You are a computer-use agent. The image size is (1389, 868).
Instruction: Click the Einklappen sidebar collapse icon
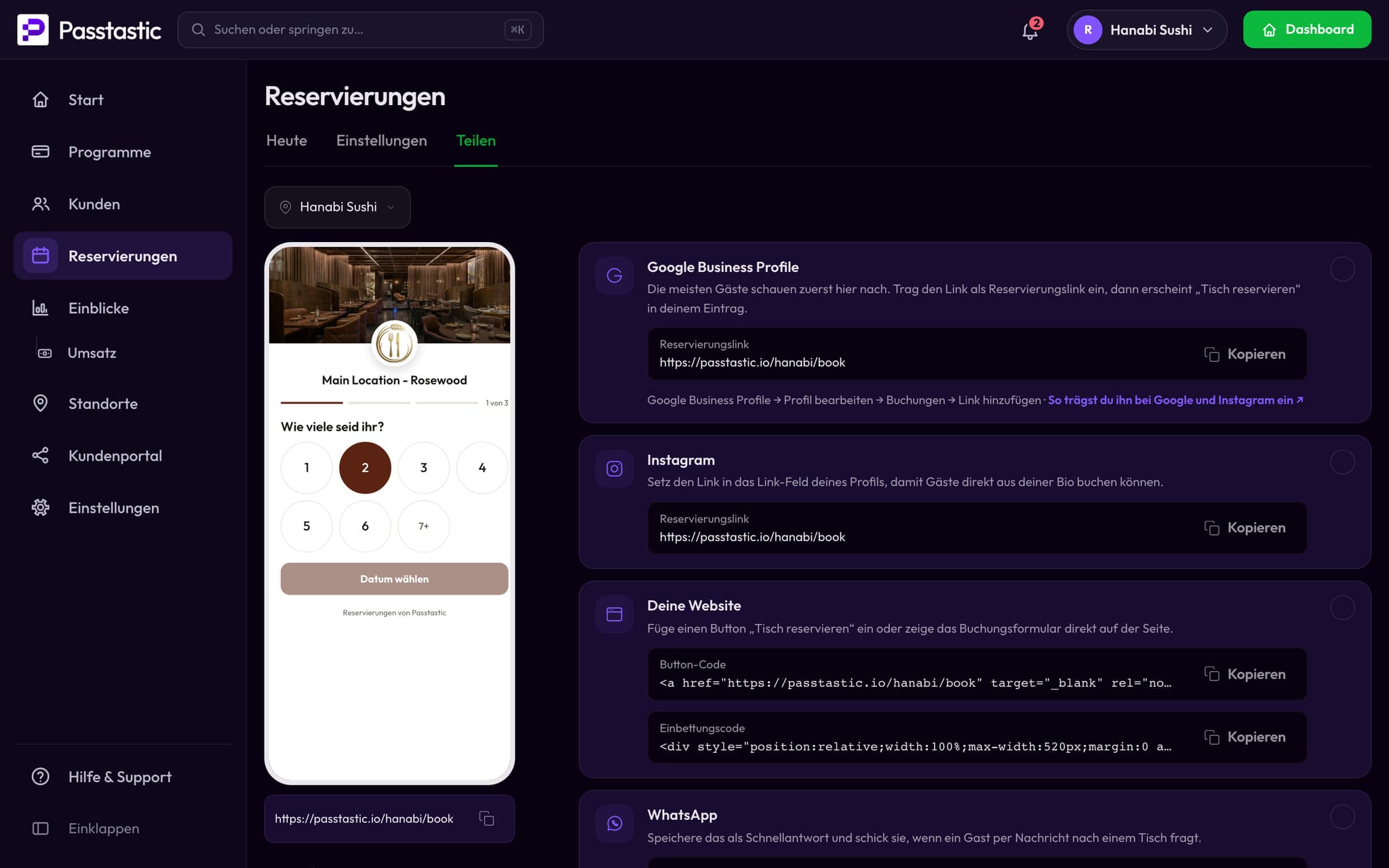(41, 828)
